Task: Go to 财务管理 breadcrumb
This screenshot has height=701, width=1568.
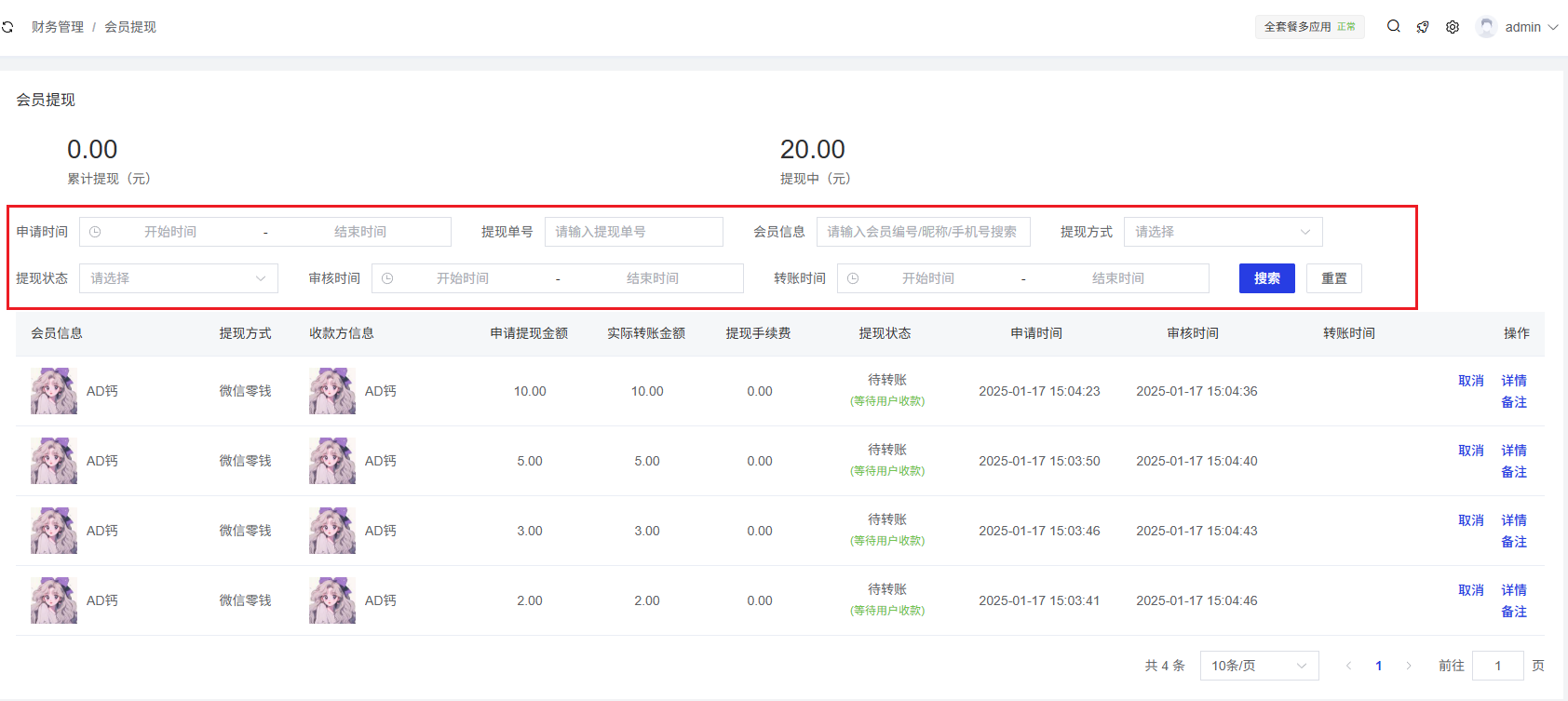Action: coord(58,27)
